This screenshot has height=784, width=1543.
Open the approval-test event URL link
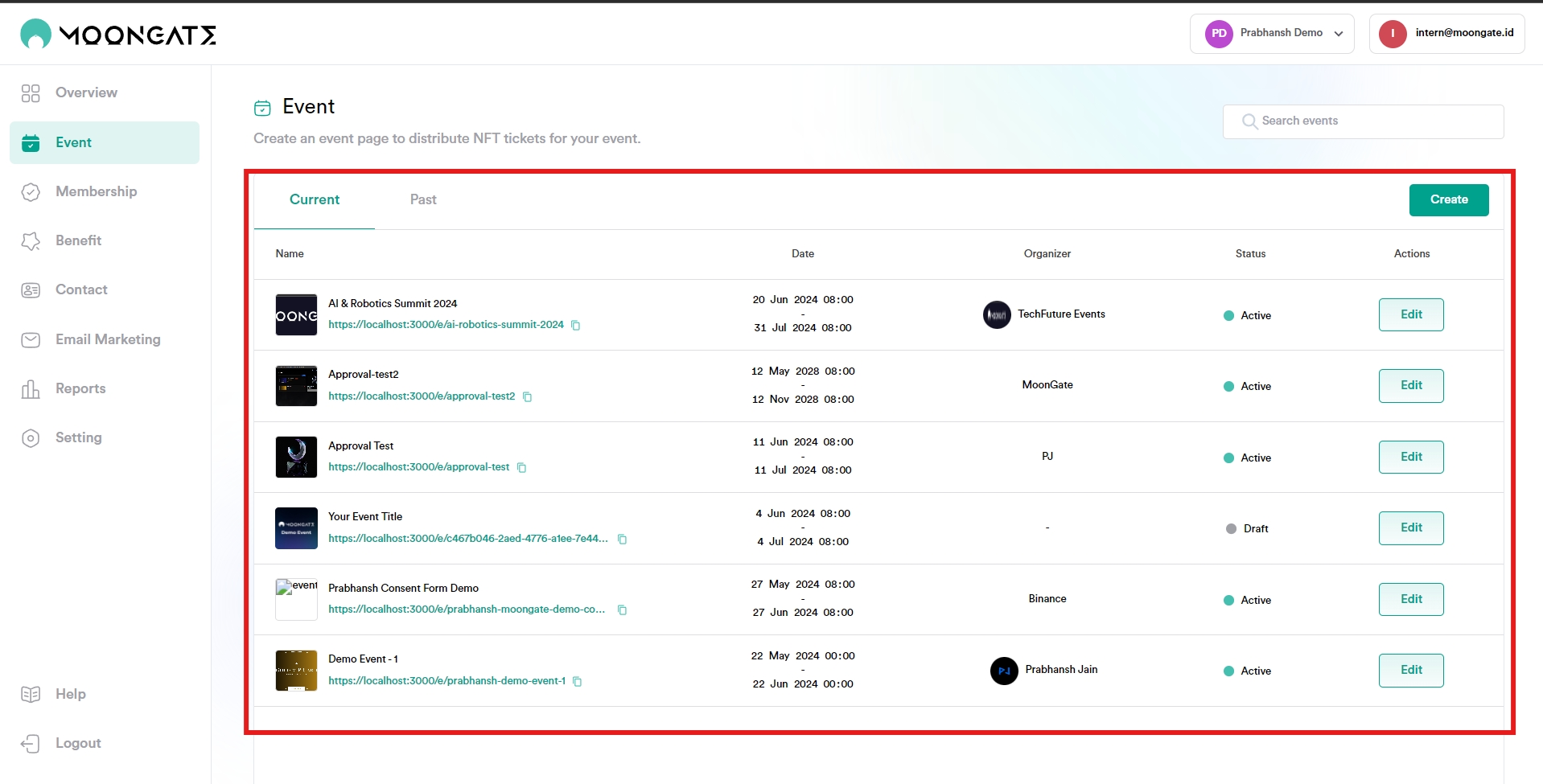point(418,467)
